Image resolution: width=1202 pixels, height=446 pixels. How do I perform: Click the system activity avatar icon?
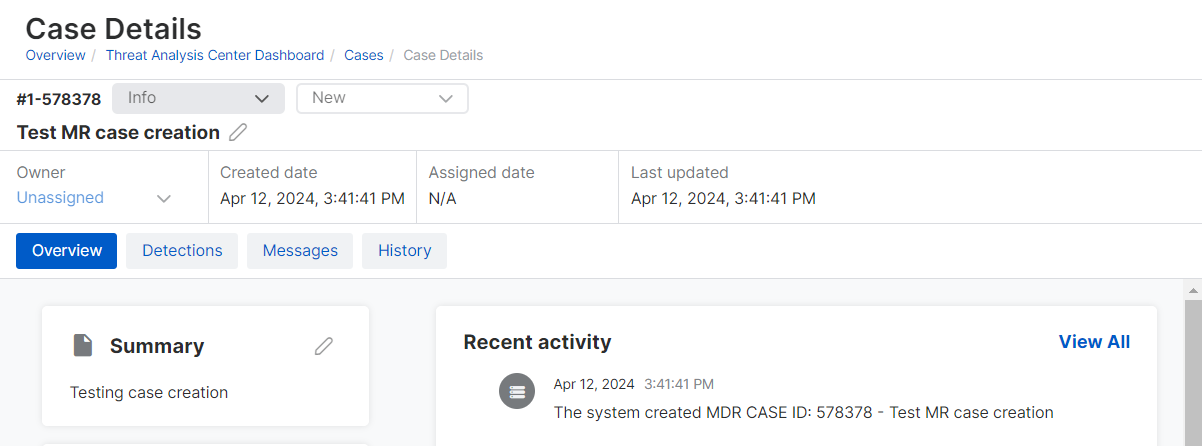[517, 391]
